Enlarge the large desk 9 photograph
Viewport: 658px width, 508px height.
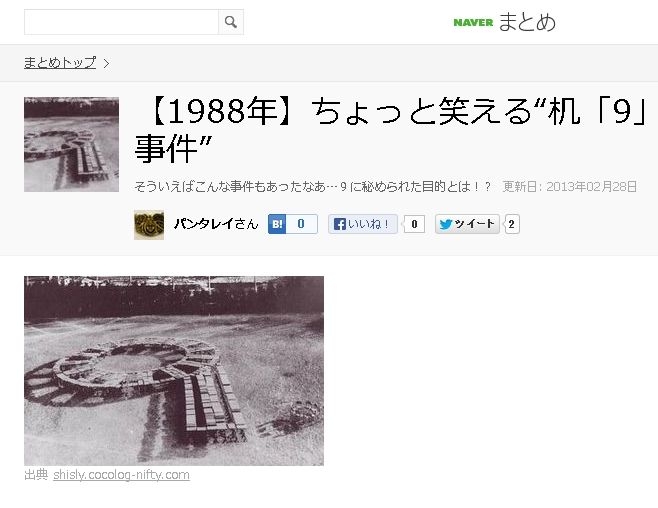[x=174, y=370]
